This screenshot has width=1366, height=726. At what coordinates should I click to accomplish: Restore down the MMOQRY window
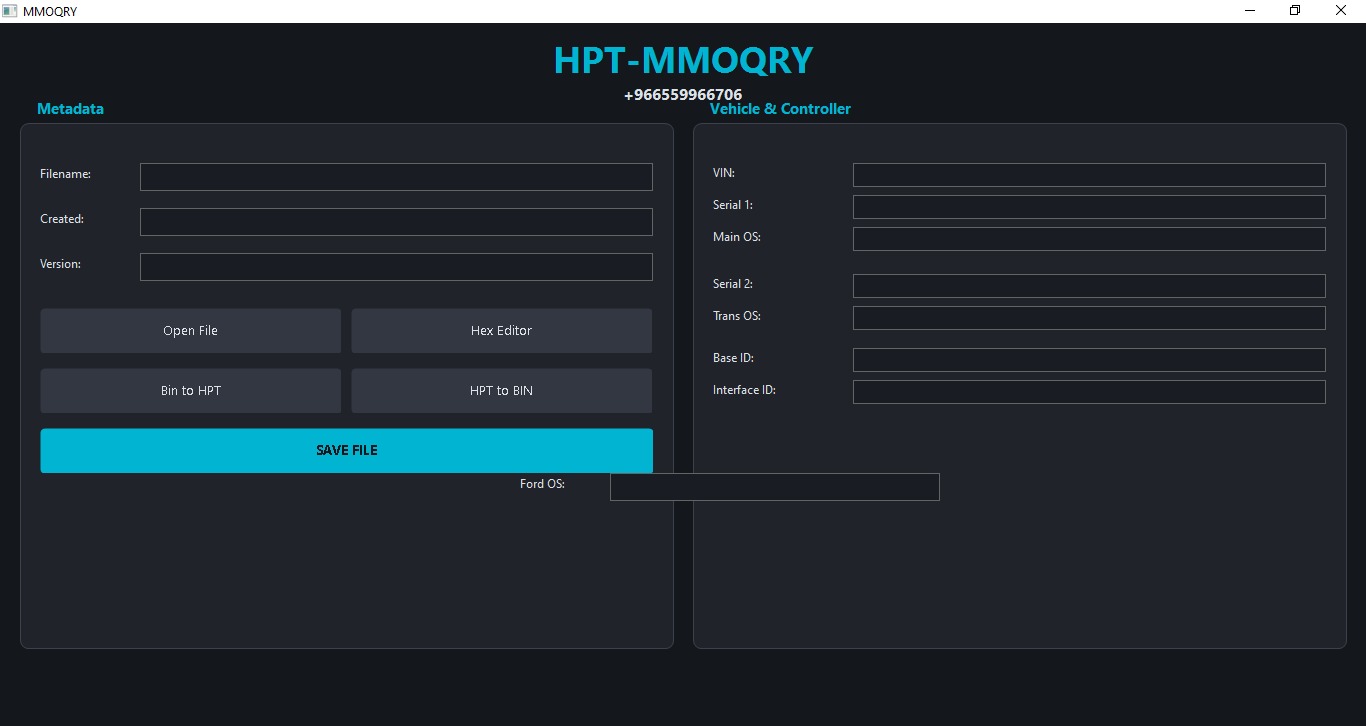1295,11
